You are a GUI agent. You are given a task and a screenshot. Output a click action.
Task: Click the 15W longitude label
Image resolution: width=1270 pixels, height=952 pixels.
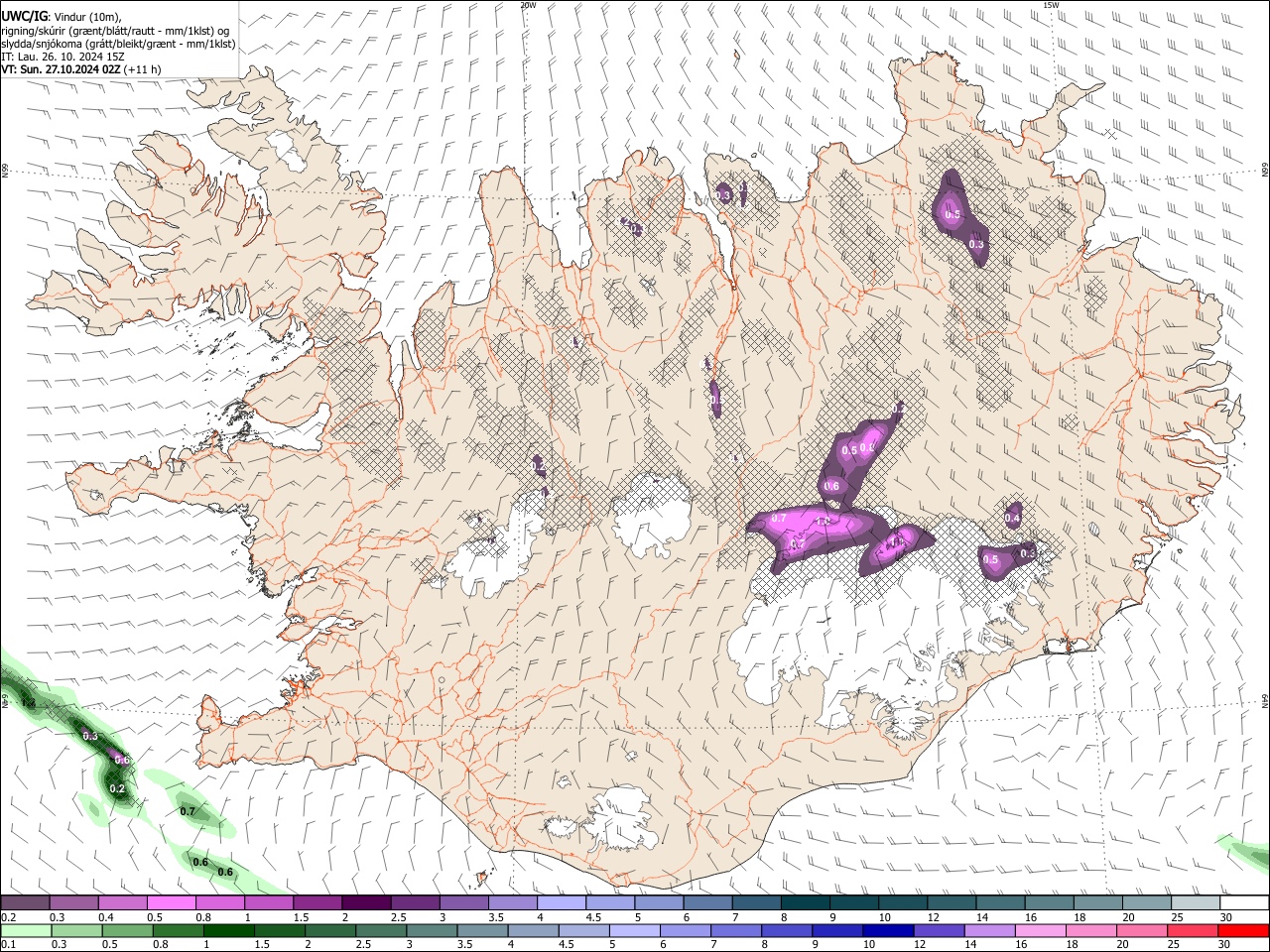(x=1051, y=4)
